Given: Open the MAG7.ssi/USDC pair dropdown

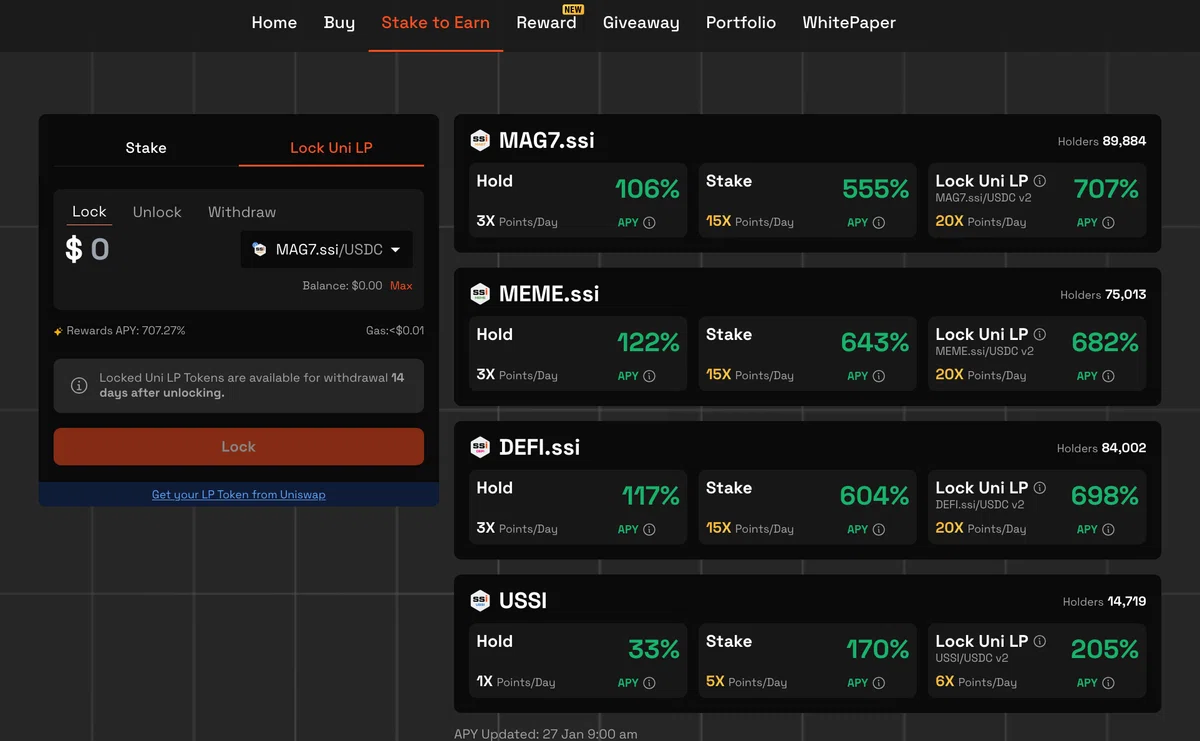Looking at the screenshot, I should (x=326, y=249).
